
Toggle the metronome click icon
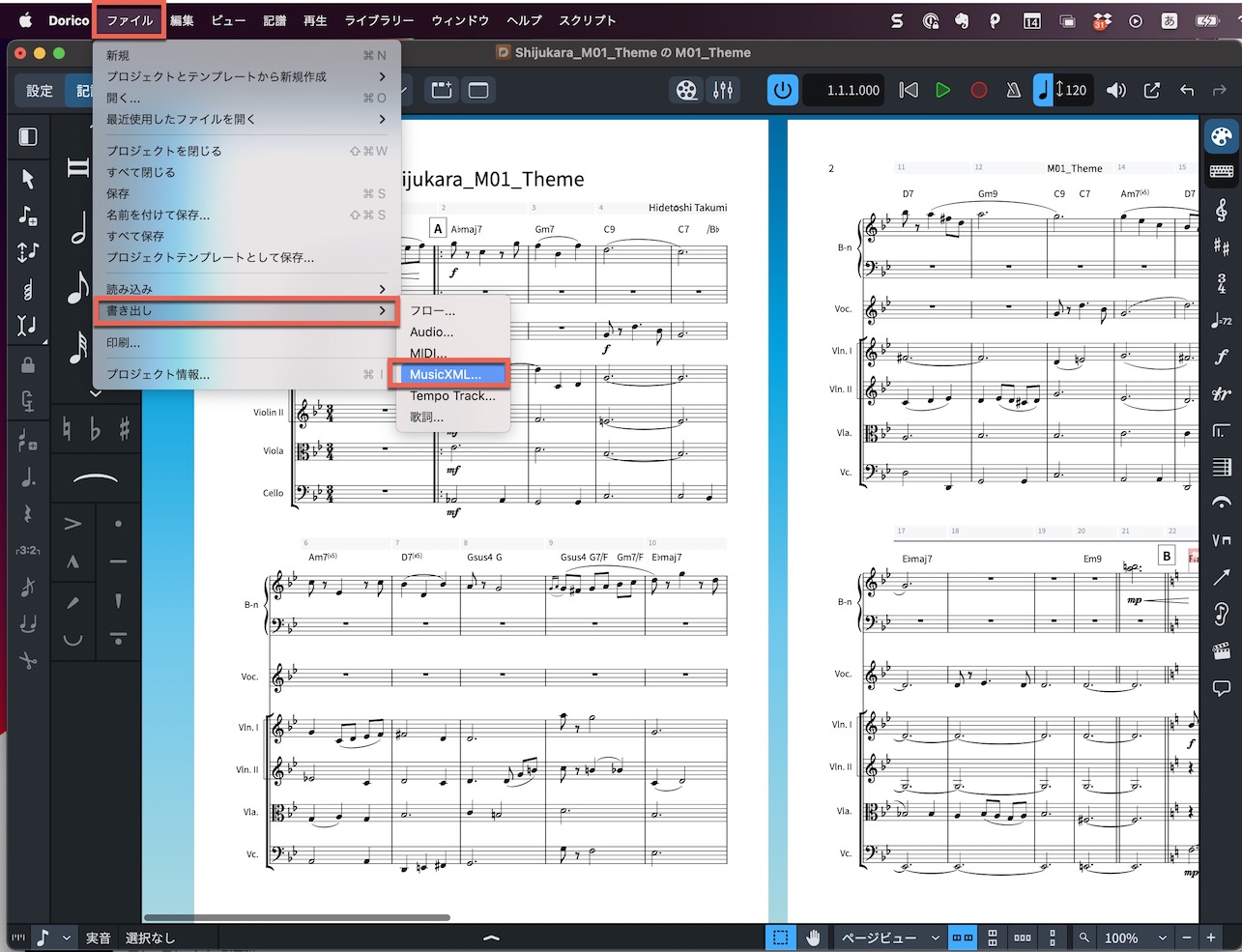click(x=1013, y=90)
